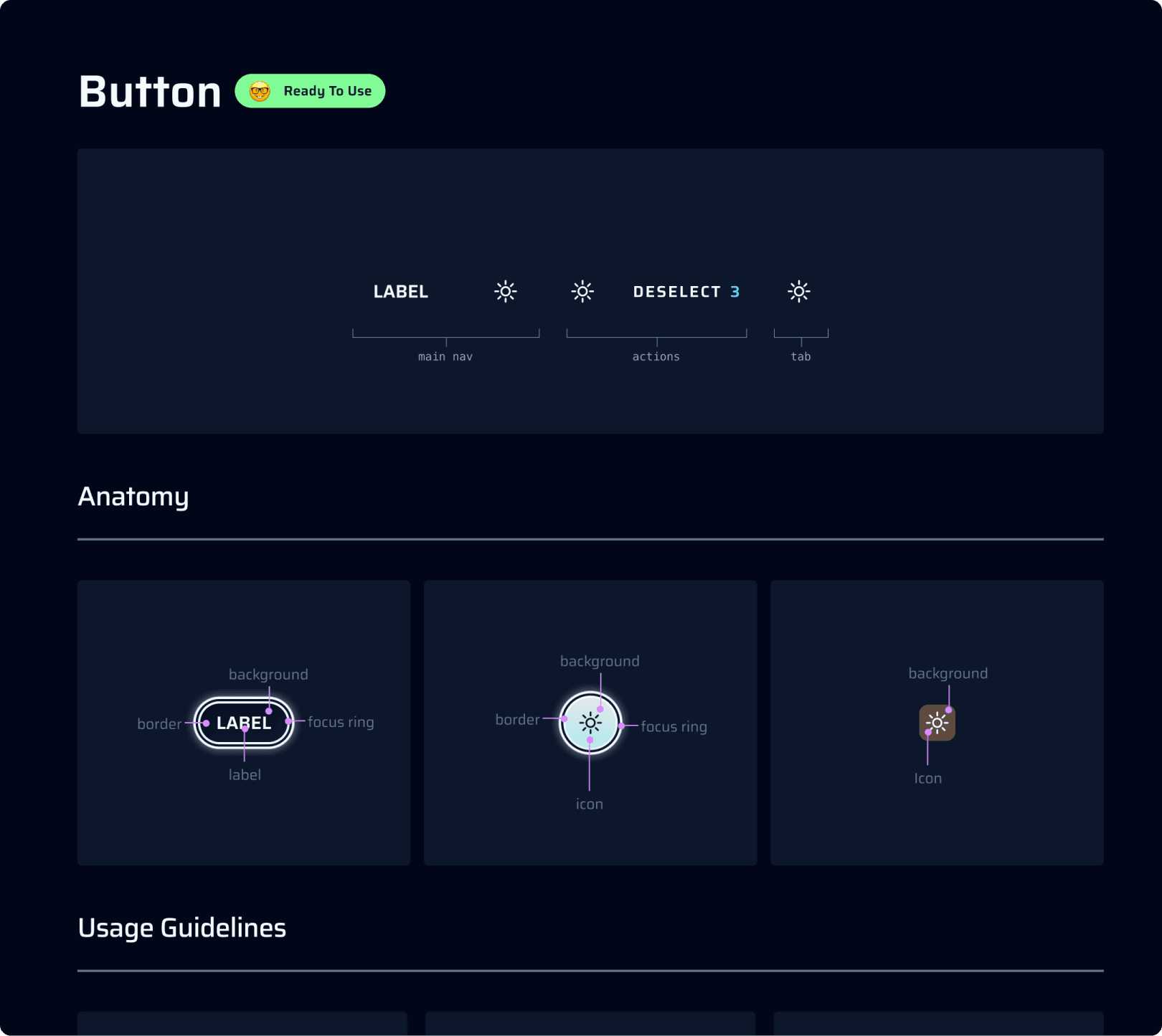The width and height of the screenshot is (1162, 1036).
Task: Click the sun icon in main nav group
Action: [x=506, y=292]
